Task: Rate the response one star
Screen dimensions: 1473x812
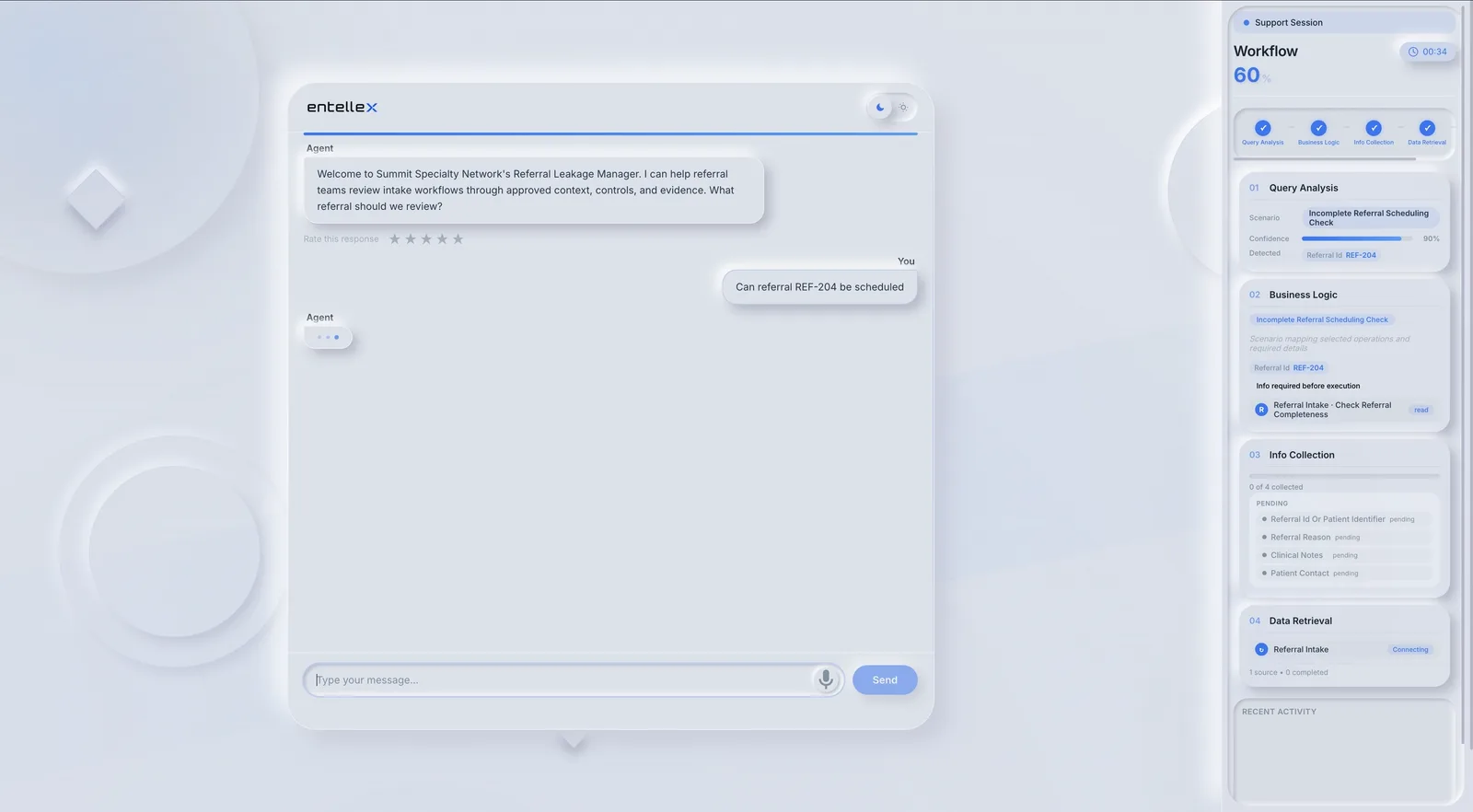Action: pos(395,239)
